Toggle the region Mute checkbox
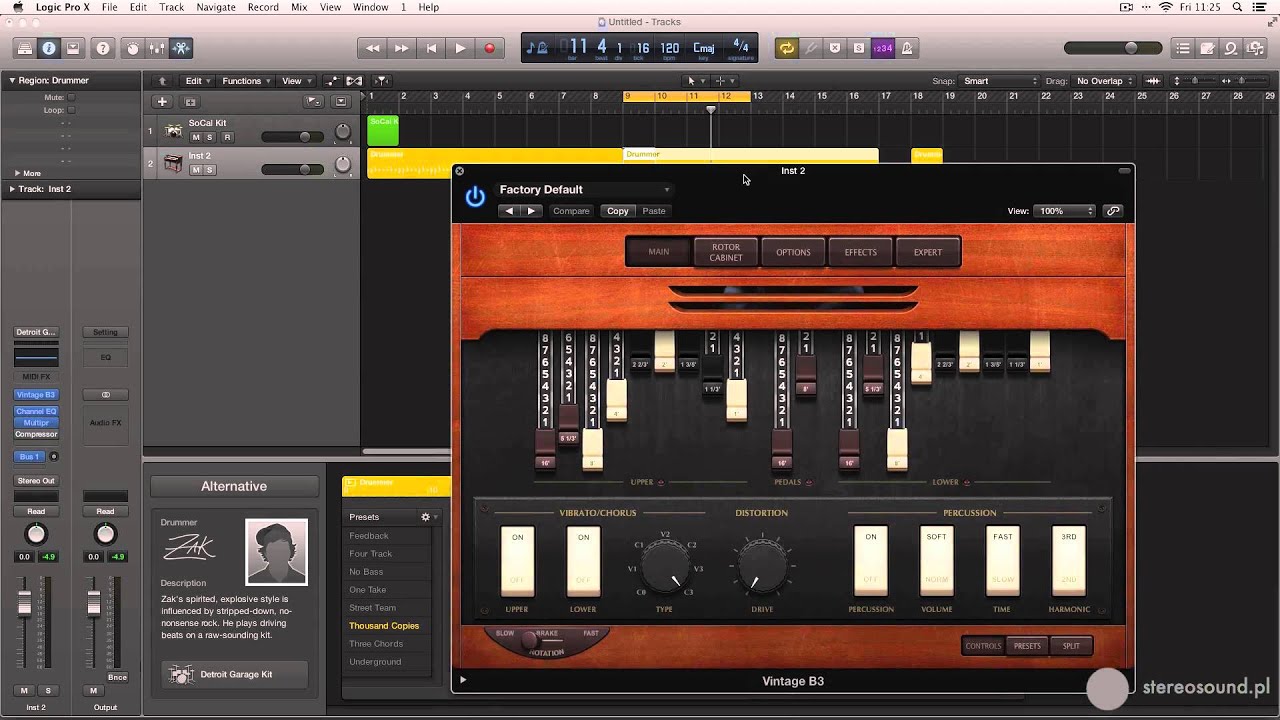 (x=71, y=97)
